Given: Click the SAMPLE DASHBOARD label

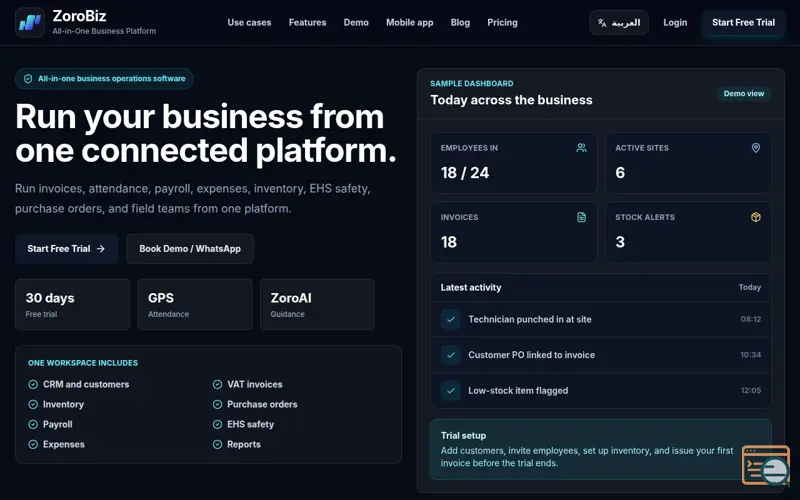Looking at the screenshot, I should [x=471, y=84].
